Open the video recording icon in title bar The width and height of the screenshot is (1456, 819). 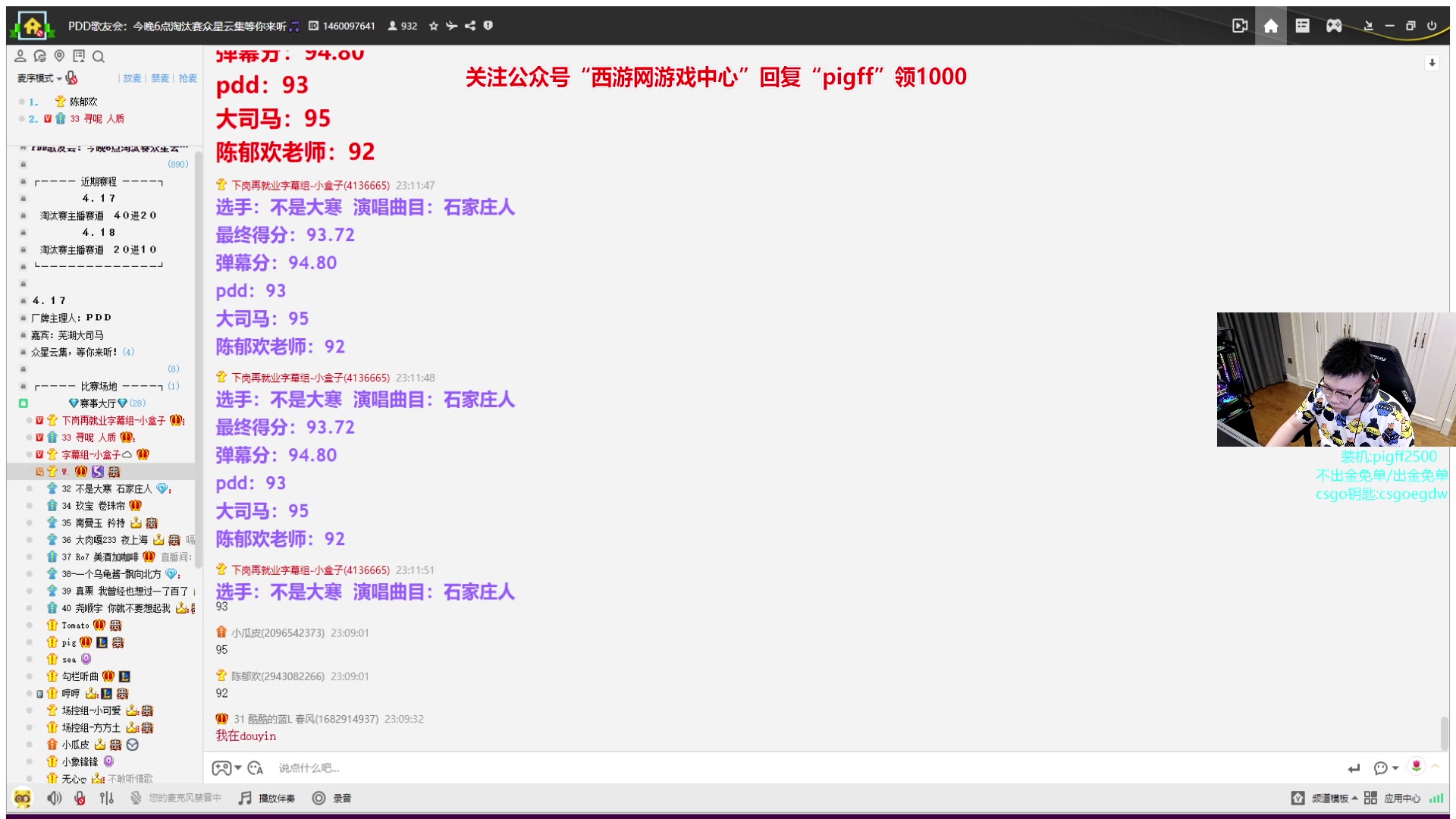coord(1240,26)
